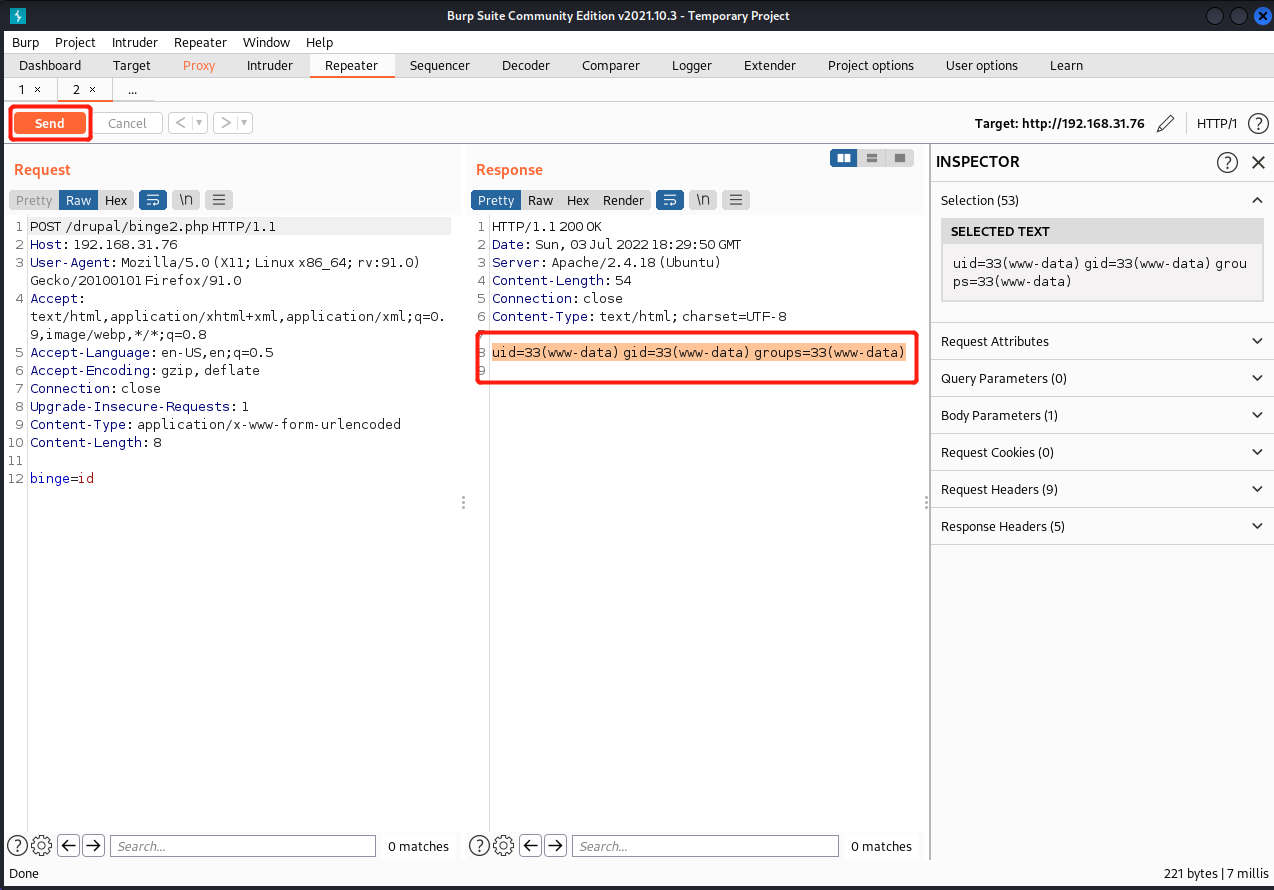The height and width of the screenshot is (890, 1274).
Task: Select combined tabbed layout icon
Action: [x=900, y=158]
